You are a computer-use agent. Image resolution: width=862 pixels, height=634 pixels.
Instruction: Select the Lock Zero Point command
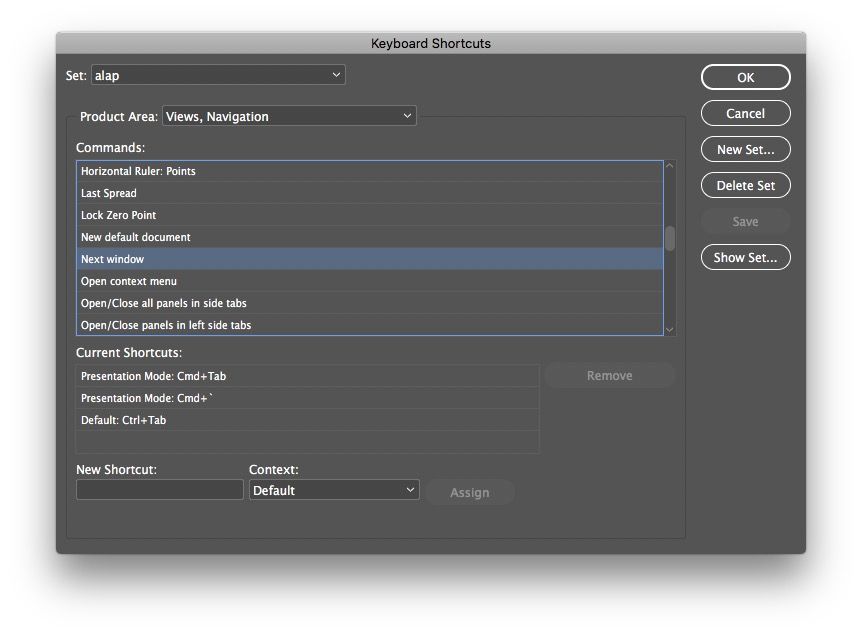click(x=369, y=215)
